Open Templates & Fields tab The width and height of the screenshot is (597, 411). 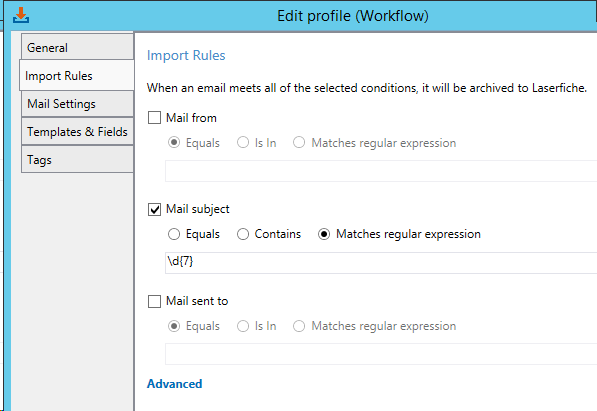pyautogui.click(x=77, y=131)
